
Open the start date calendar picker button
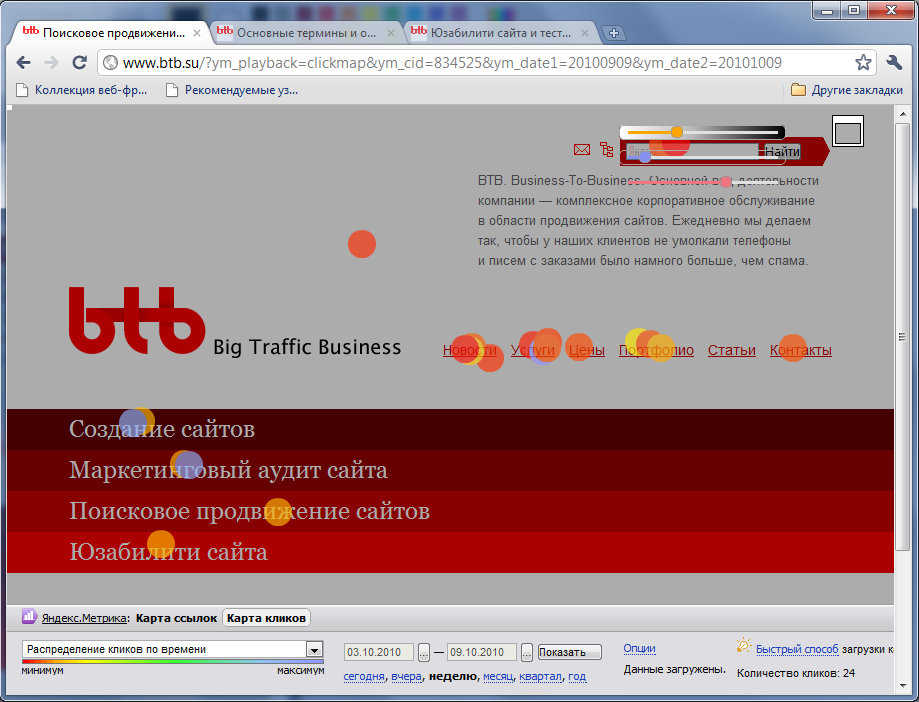[x=424, y=652]
